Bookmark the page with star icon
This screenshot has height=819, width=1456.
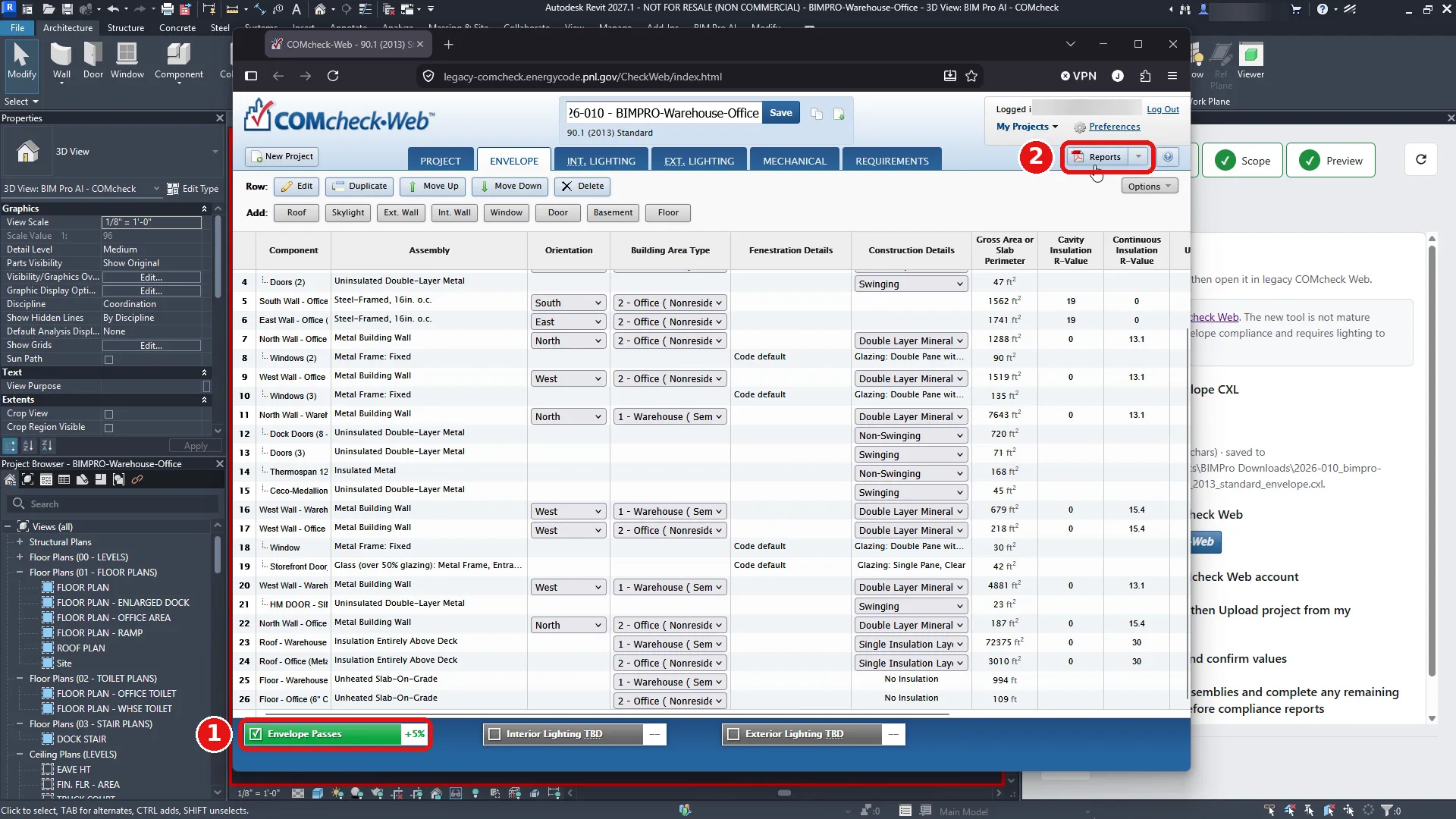click(971, 76)
